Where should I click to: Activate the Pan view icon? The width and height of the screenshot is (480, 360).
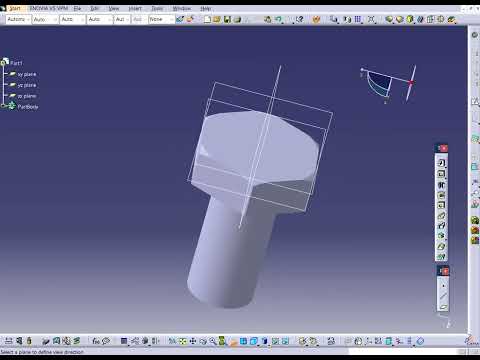193,341
